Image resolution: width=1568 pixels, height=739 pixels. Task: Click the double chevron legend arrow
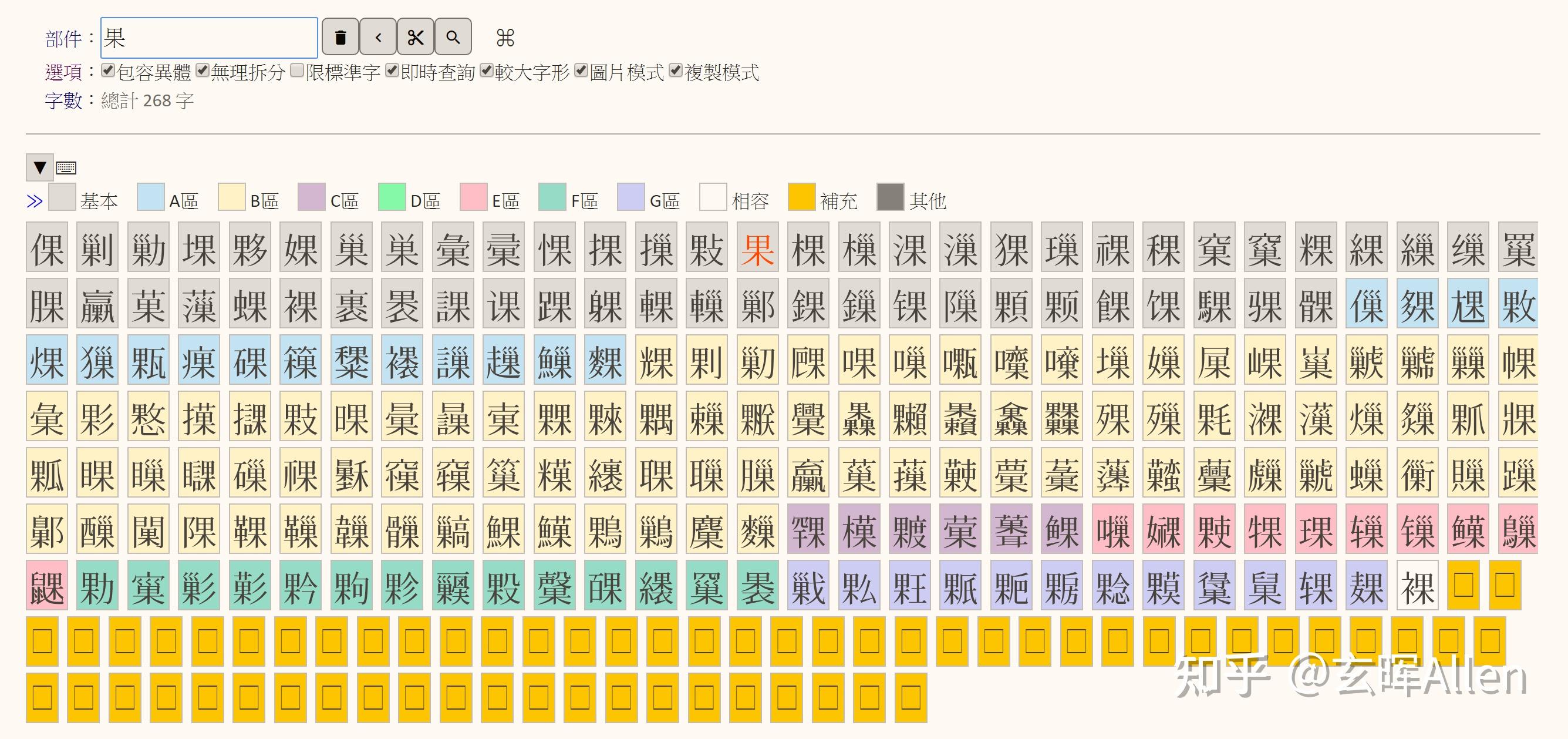35,201
